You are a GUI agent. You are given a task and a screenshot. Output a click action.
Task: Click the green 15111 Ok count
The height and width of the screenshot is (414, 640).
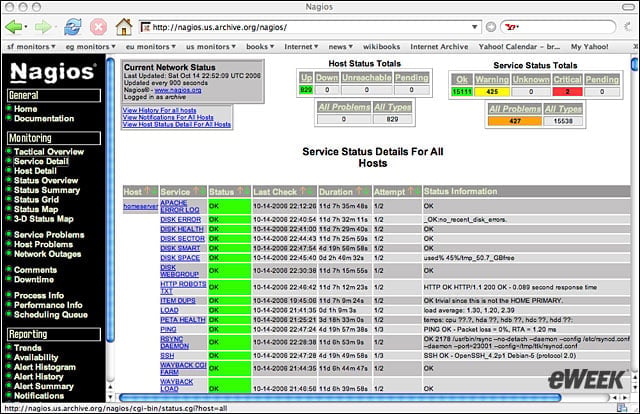tap(462, 91)
